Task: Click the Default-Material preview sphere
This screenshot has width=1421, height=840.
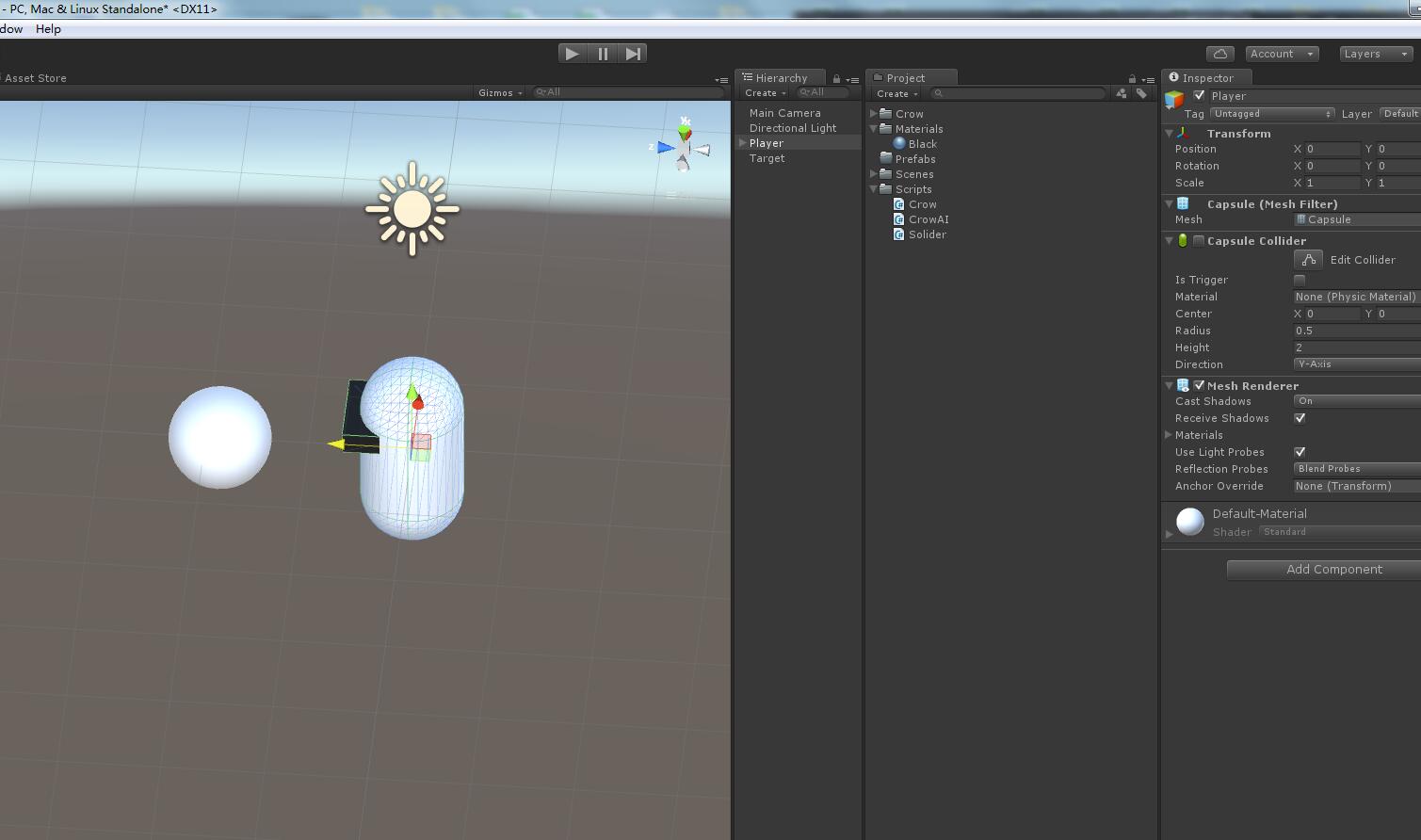Action: click(1188, 522)
